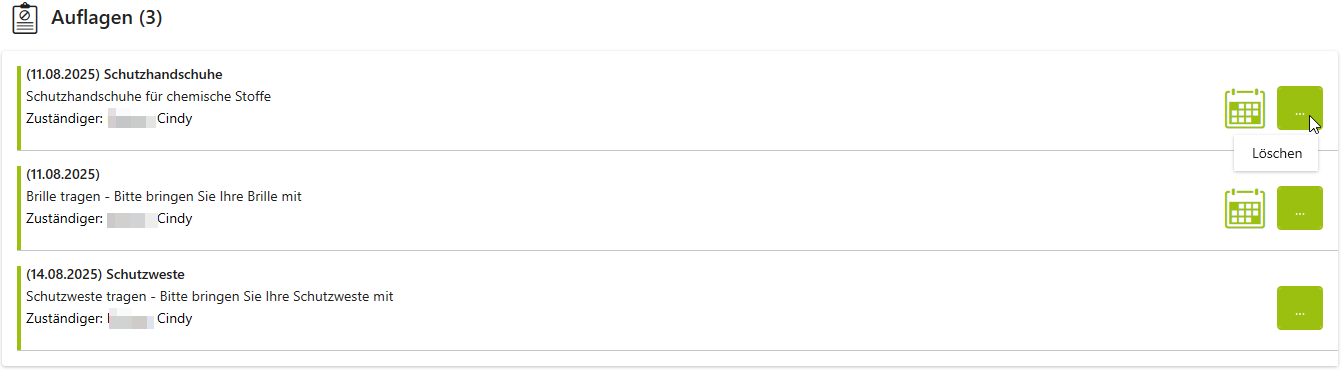The height and width of the screenshot is (371, 1343).
Task: Open the more-options button for Schutzweste
Action: click(x=1300, y=308)
